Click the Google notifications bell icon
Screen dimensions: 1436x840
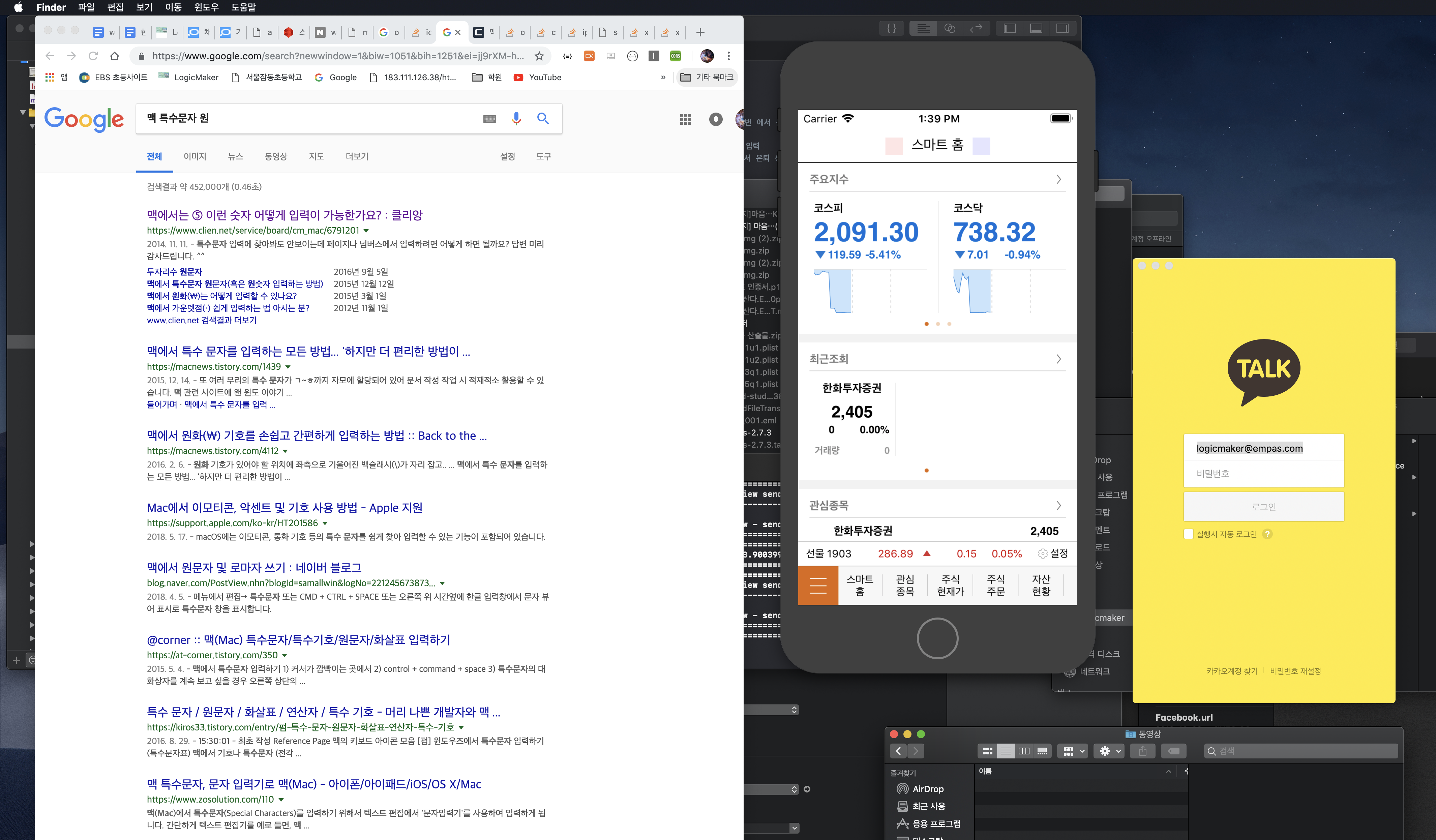click(x=715, y=119)
